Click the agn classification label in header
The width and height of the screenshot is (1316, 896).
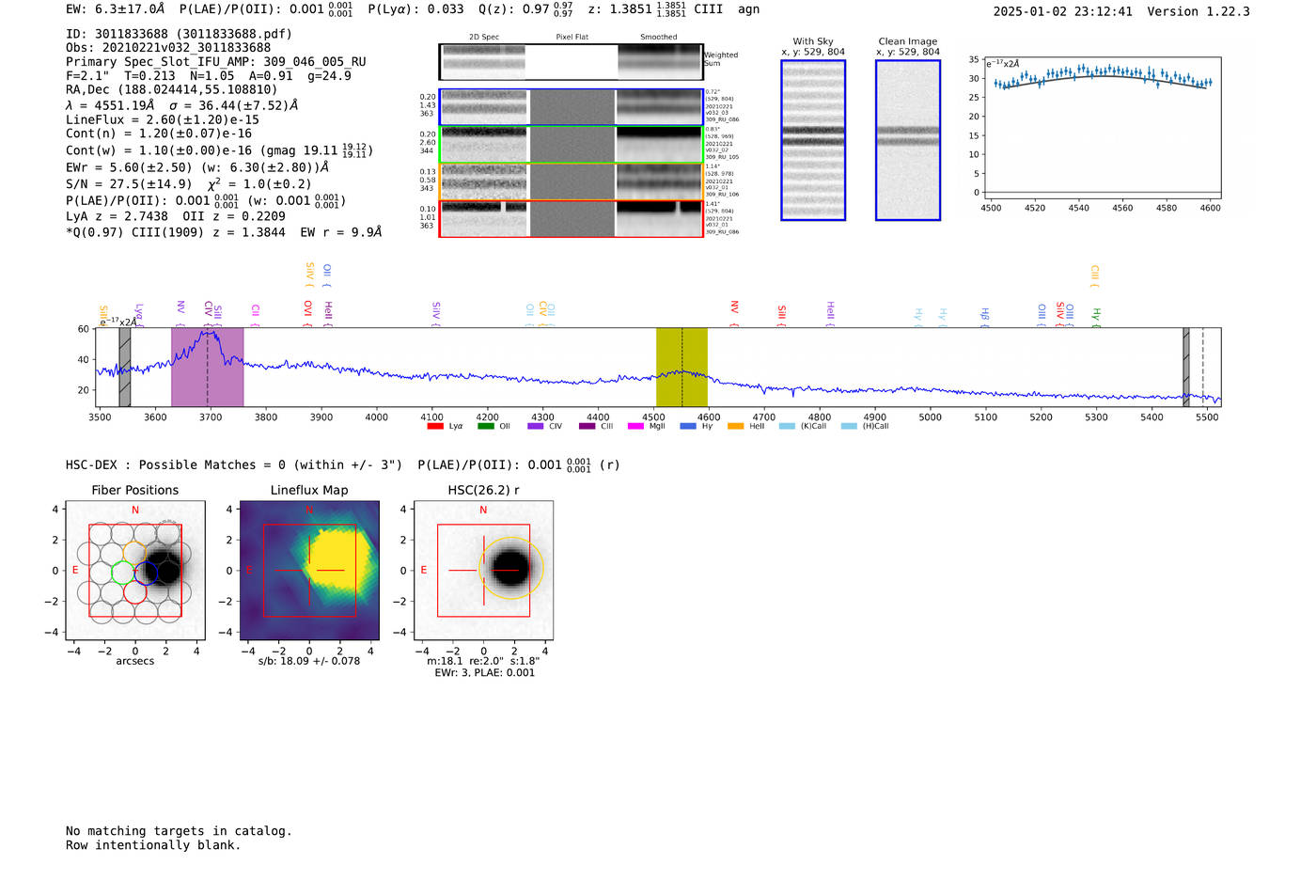tap(748, 9)
